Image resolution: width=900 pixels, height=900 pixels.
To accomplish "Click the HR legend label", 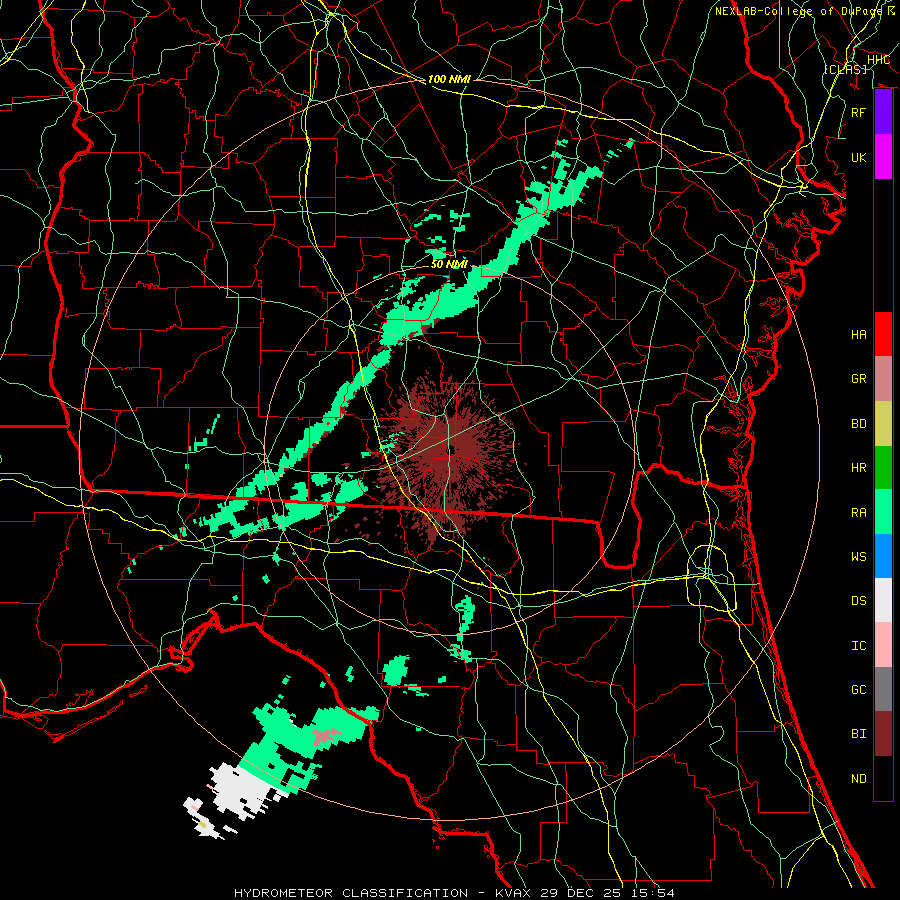I will (858, 468).
